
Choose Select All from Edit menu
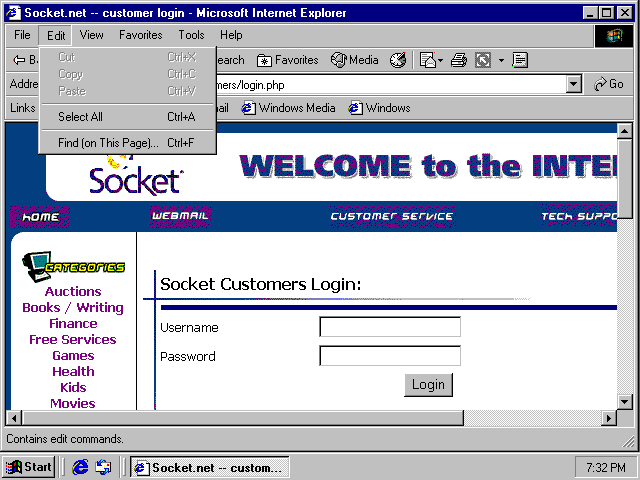(x=127, y=117)
